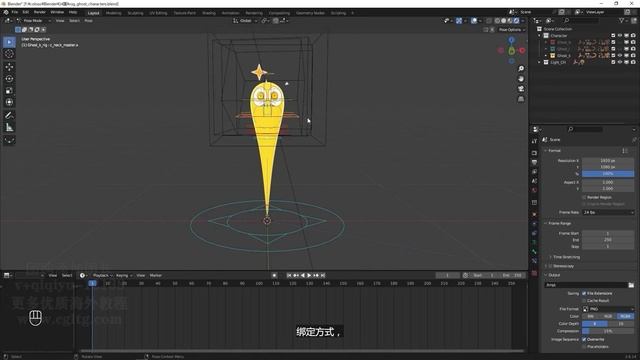Open the Render properties tab

point(534,153)
